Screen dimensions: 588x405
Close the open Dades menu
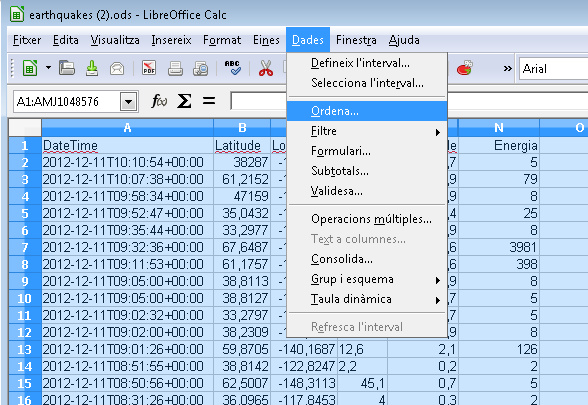point(308,40)
